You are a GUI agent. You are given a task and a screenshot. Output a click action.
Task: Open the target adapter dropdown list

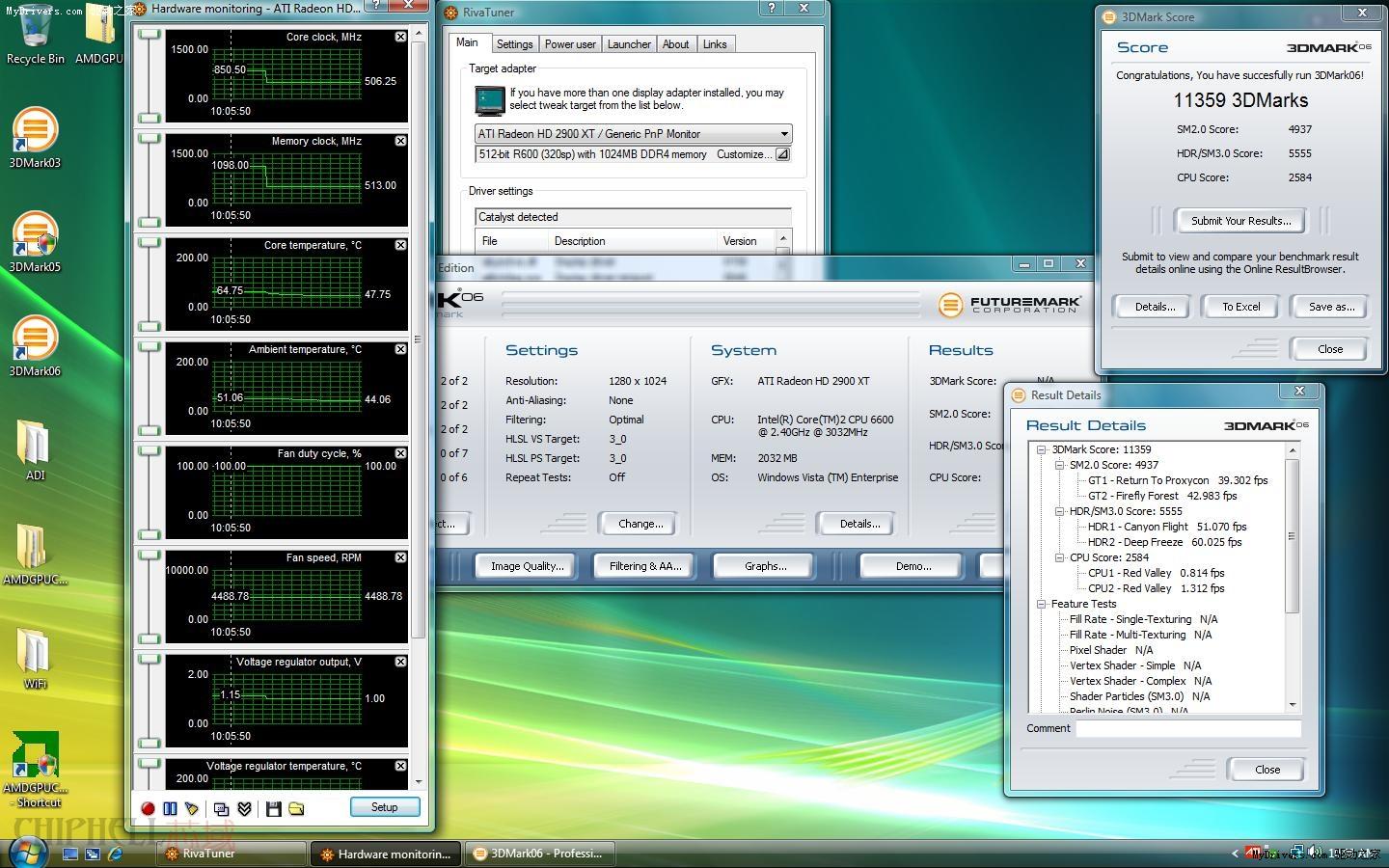pyautogui.click(x=783, y=134)
